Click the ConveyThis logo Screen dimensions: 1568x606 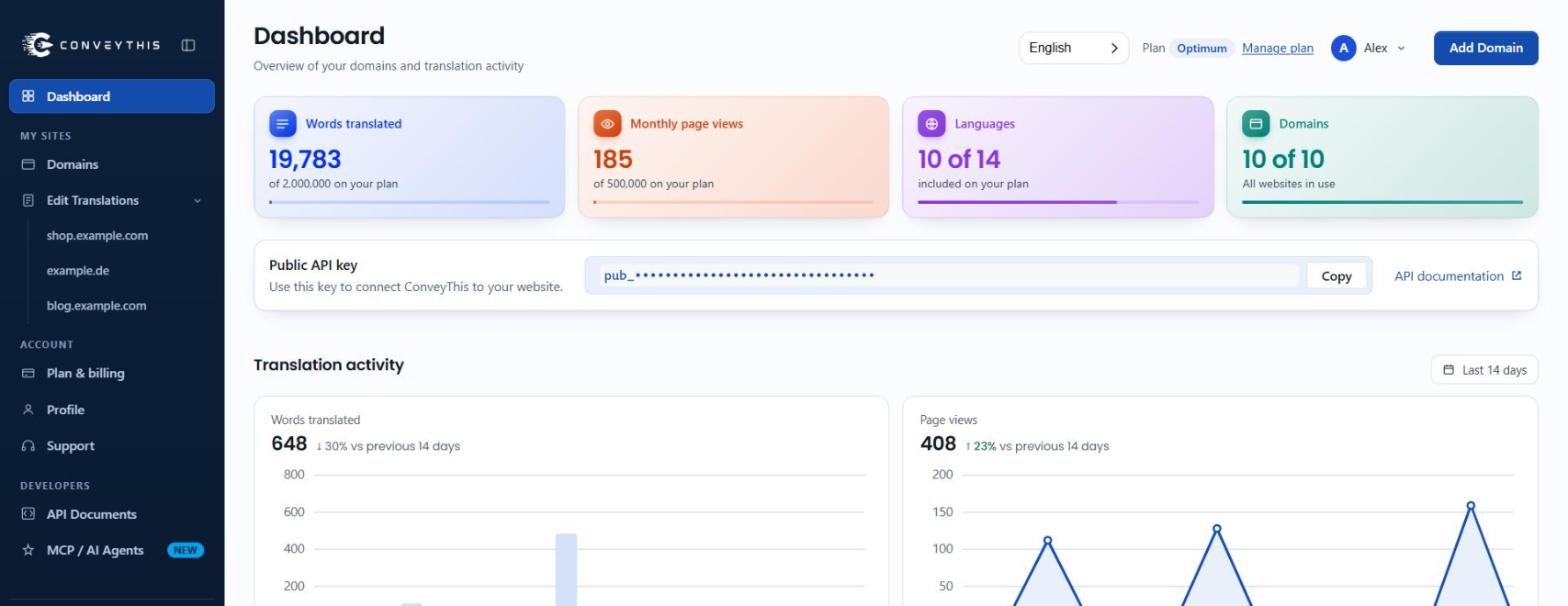pyautogui.click(x=91, y=44)
